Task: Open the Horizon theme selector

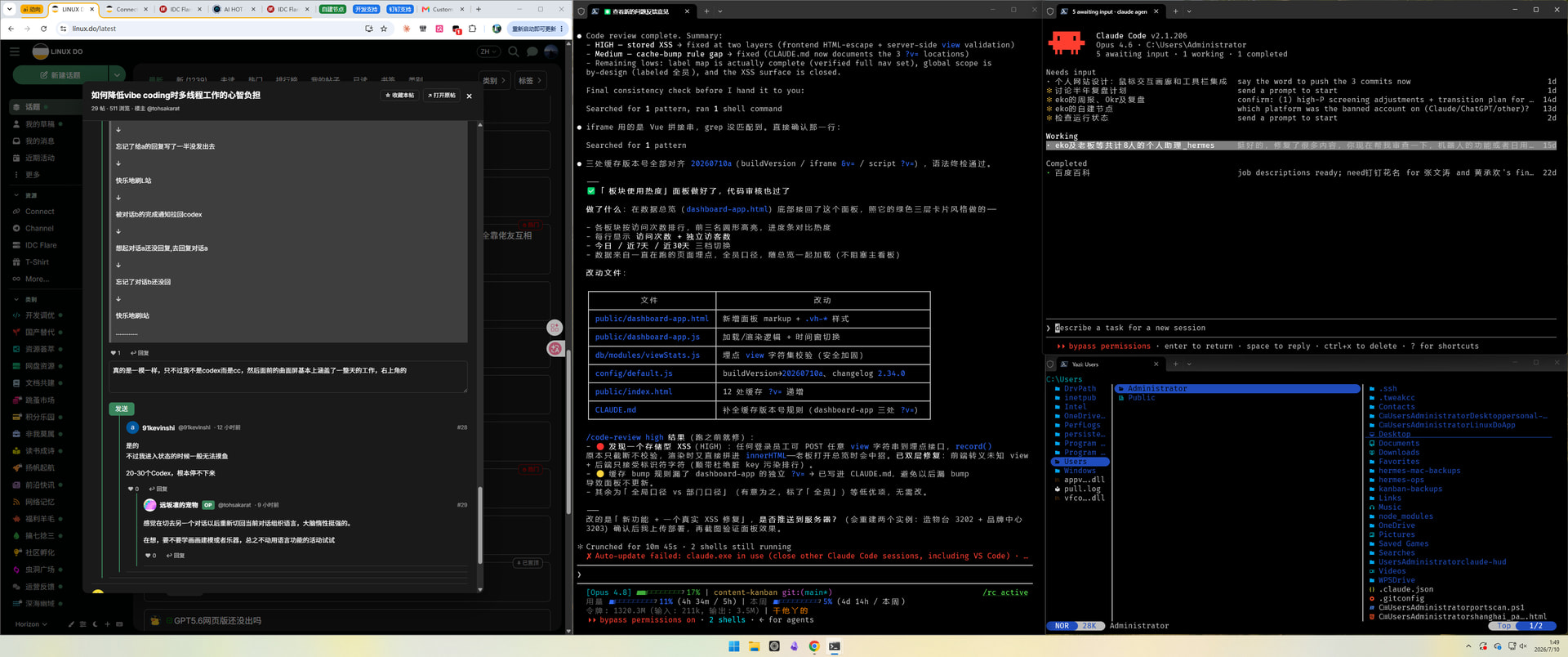Action: click(31, 624)
